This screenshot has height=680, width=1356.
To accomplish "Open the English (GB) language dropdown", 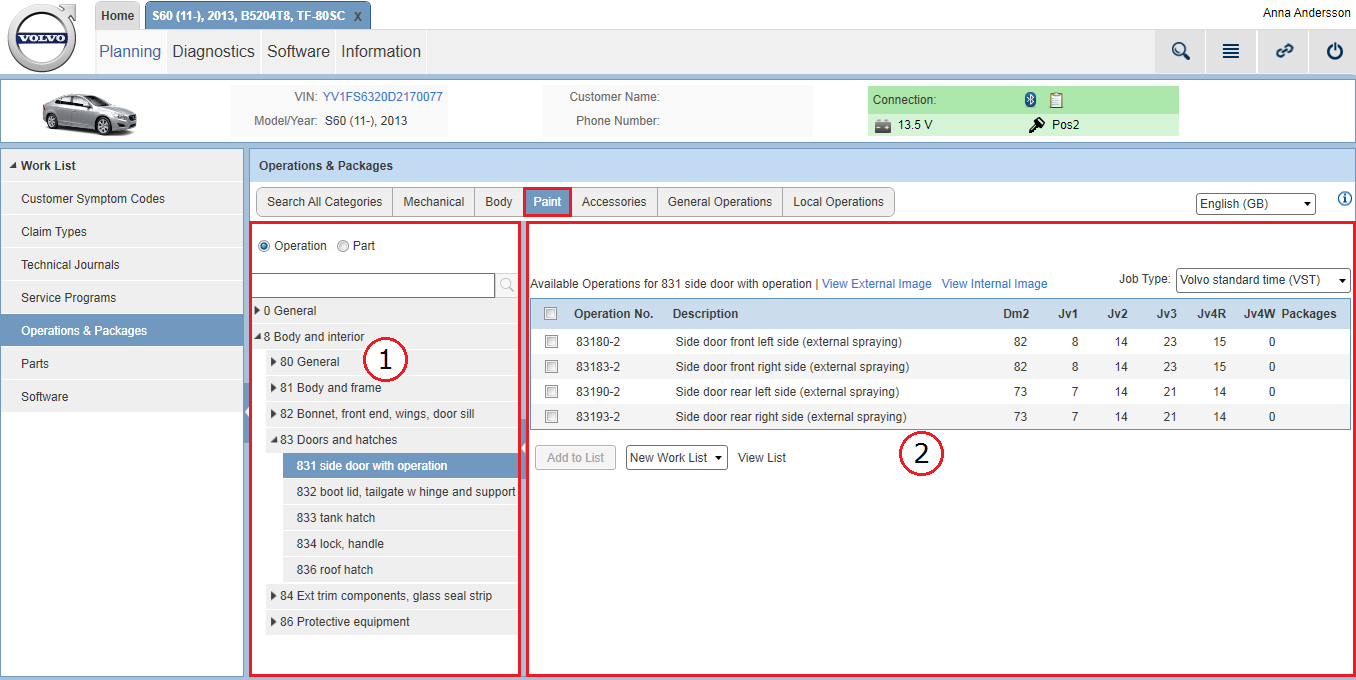I will pos(1256,204).
